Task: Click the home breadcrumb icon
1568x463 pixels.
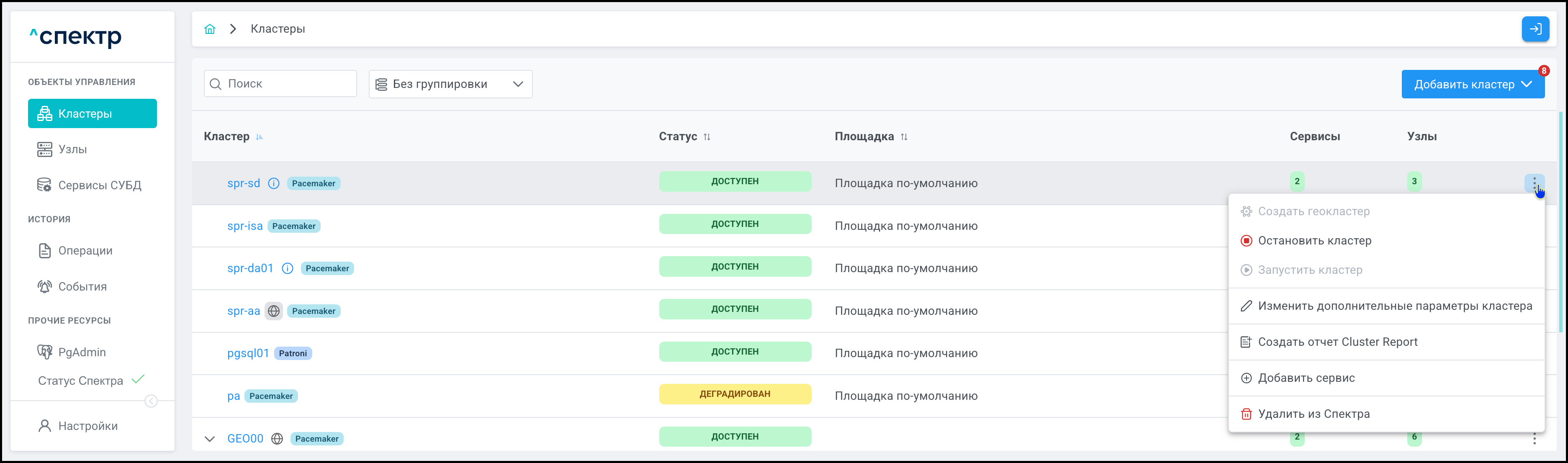Action: coord(210,29)
